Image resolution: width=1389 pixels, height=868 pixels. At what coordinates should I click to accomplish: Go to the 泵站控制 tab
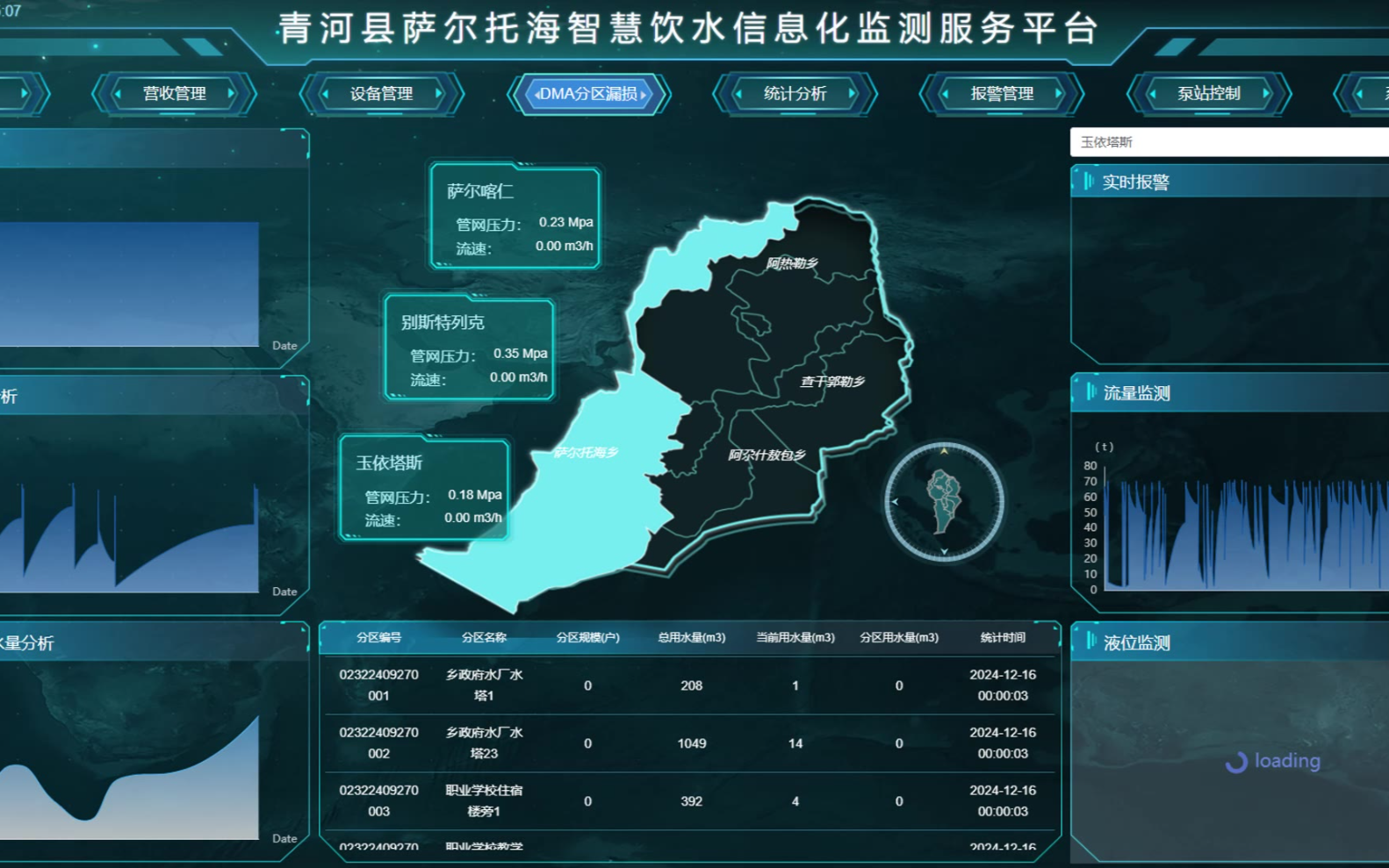1209,93
